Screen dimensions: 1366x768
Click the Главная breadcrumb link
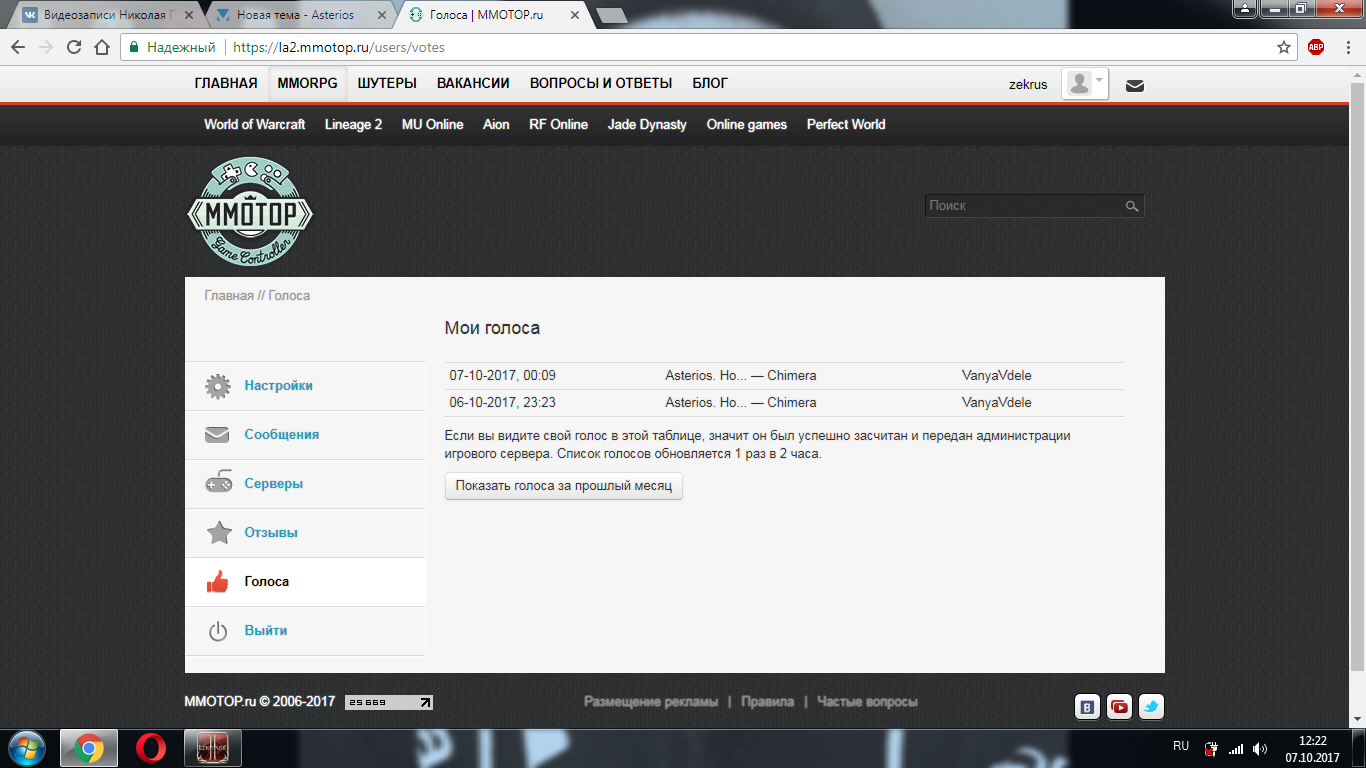[229, 296]
